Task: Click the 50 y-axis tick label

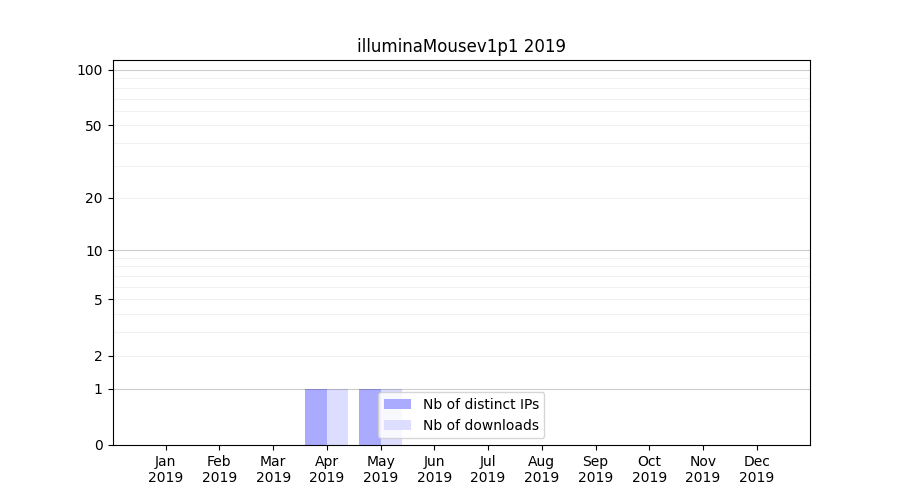Action: pyautogui.click(x=94, y=126)
